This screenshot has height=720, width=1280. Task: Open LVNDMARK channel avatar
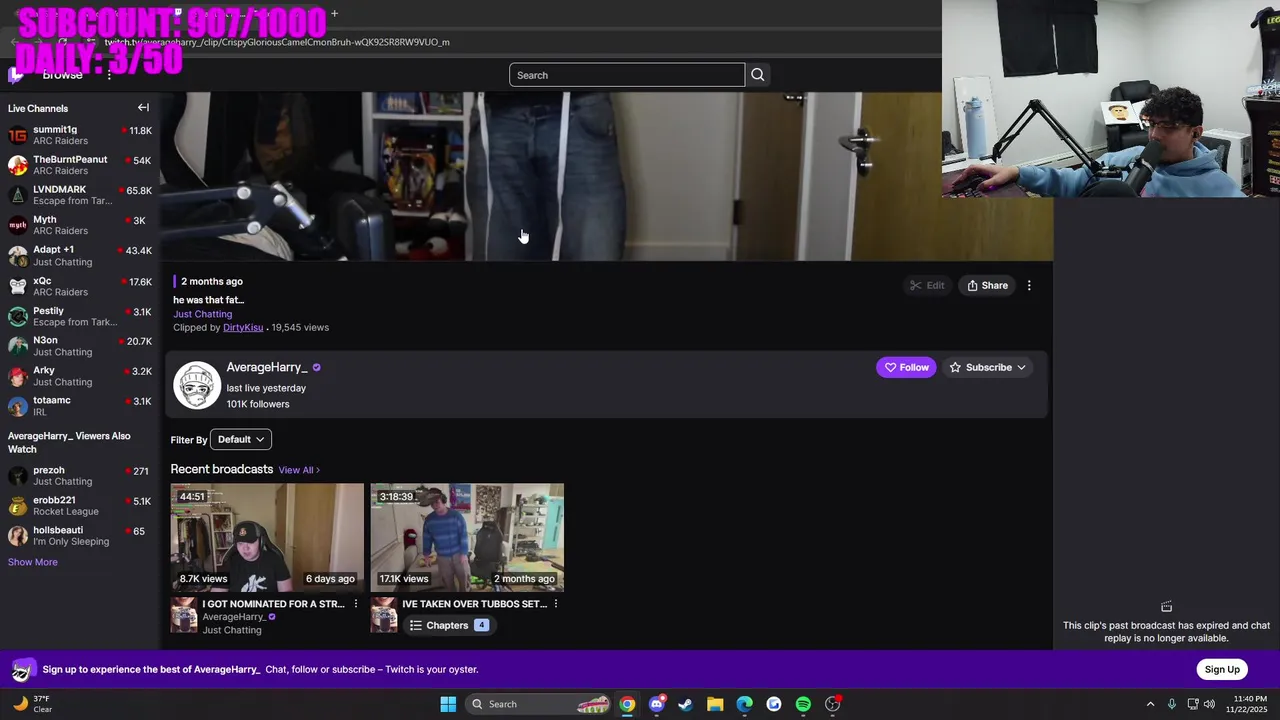[x=17, y=196]
